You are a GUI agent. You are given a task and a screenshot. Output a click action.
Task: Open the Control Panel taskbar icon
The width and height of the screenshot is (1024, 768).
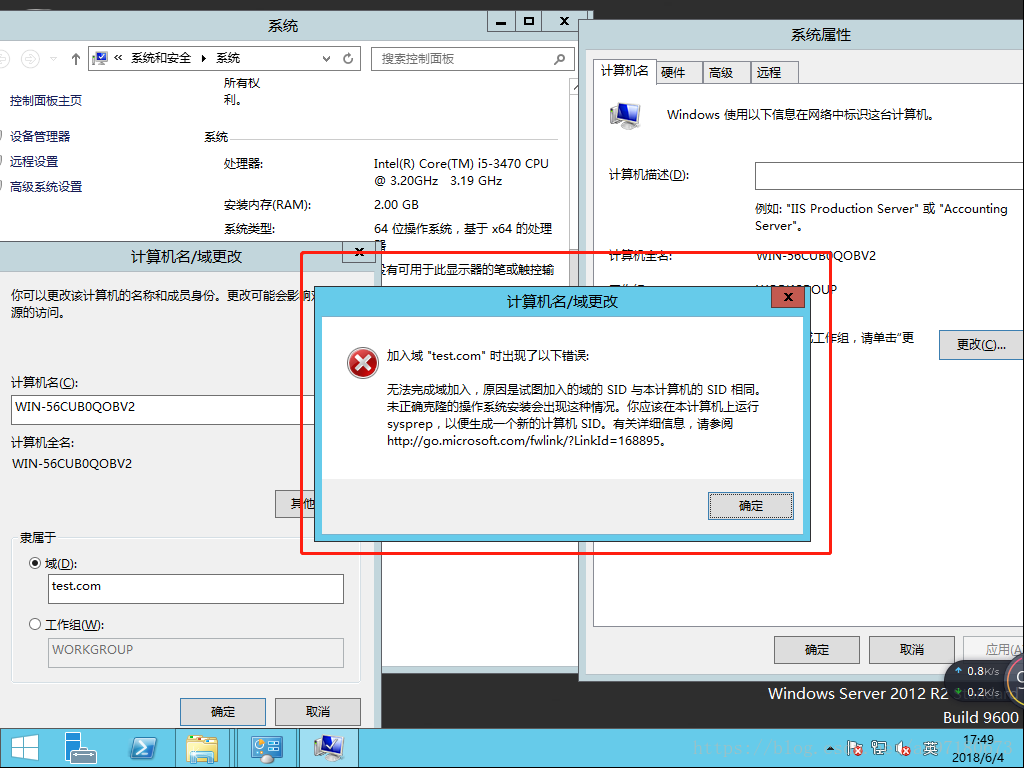pos(266,748)
